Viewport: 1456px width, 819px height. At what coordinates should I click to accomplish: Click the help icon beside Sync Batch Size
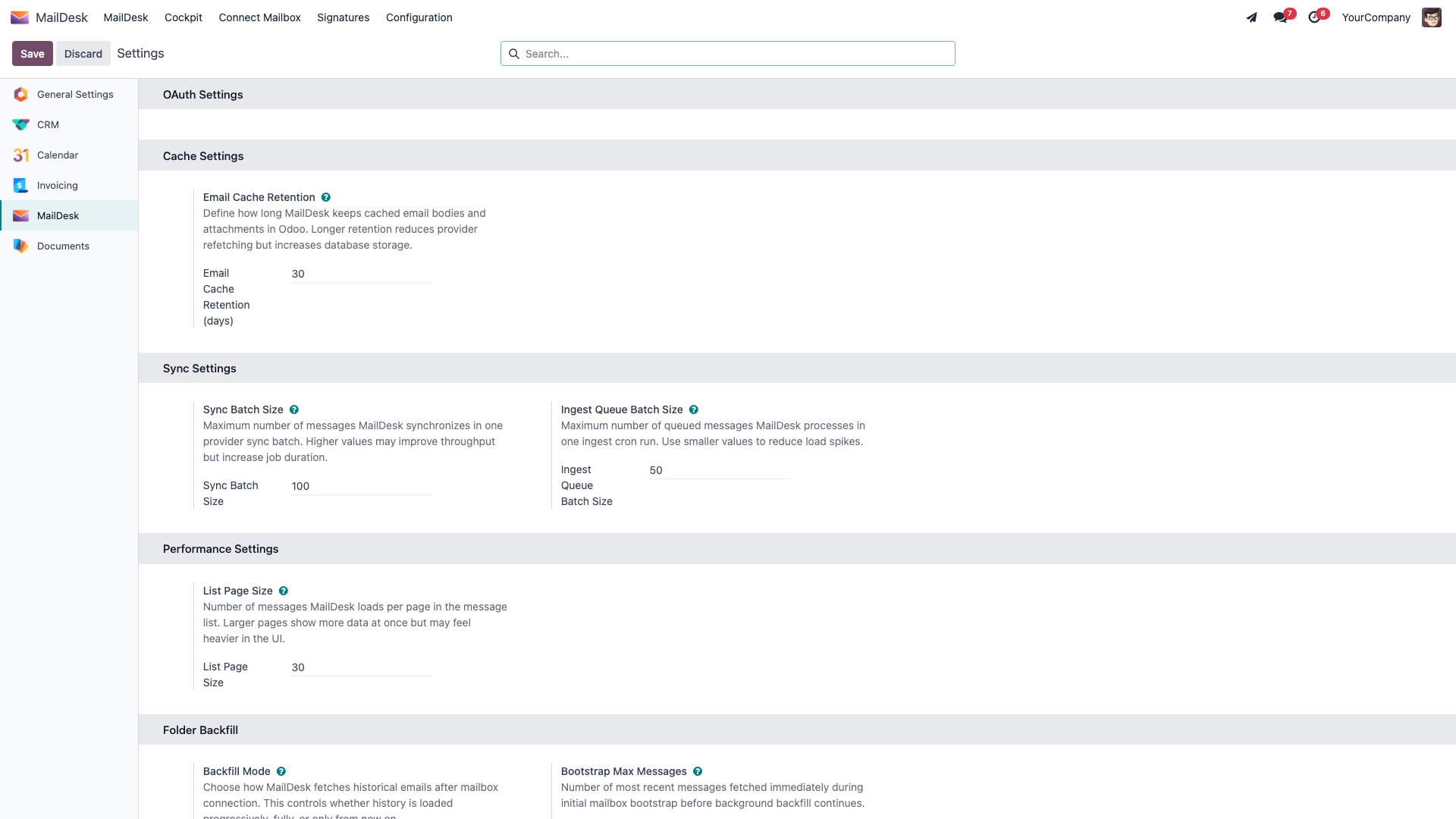pos(293,409)
